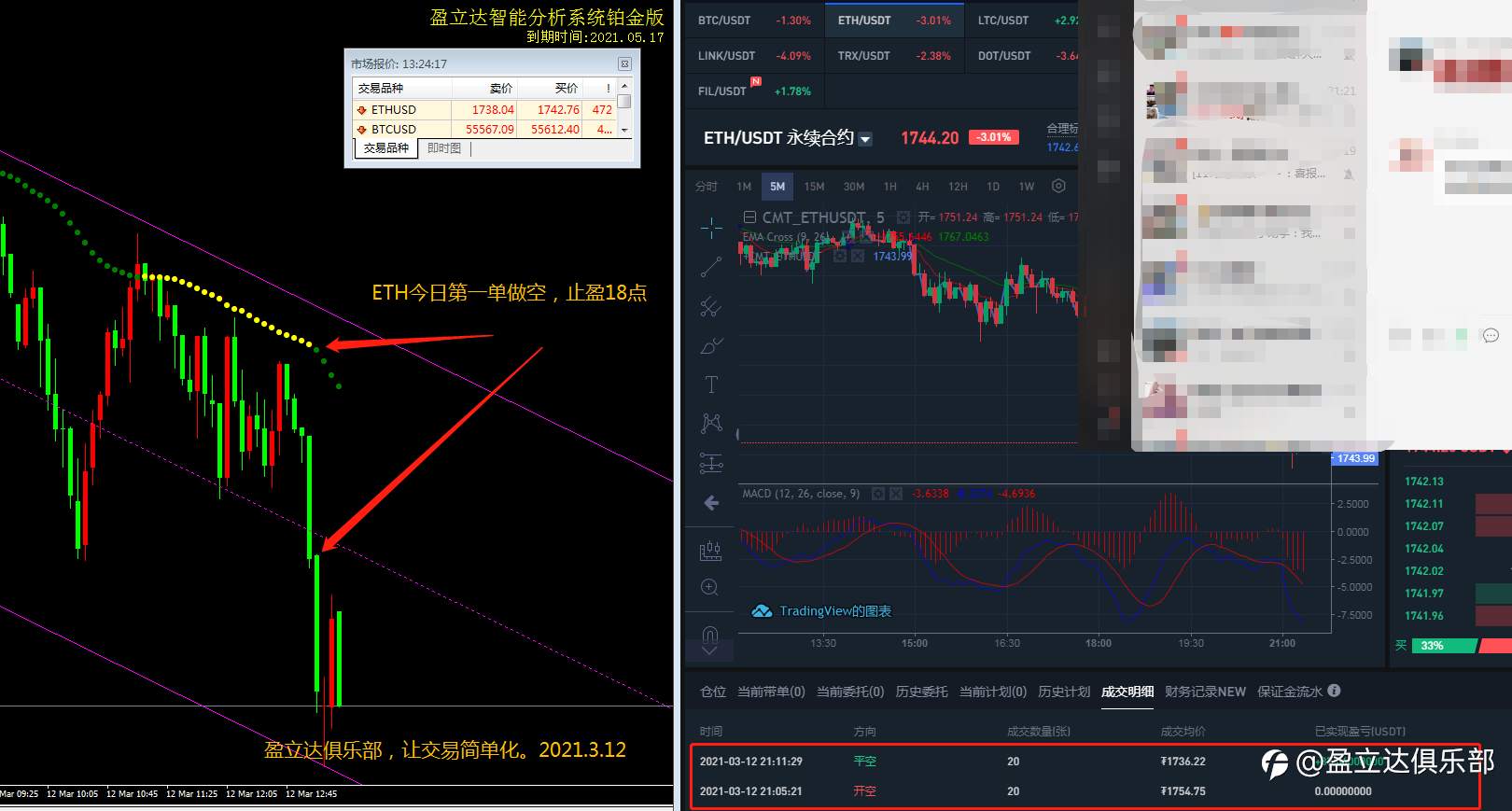Click the BTCUSD symbol icon

(362, 130)
